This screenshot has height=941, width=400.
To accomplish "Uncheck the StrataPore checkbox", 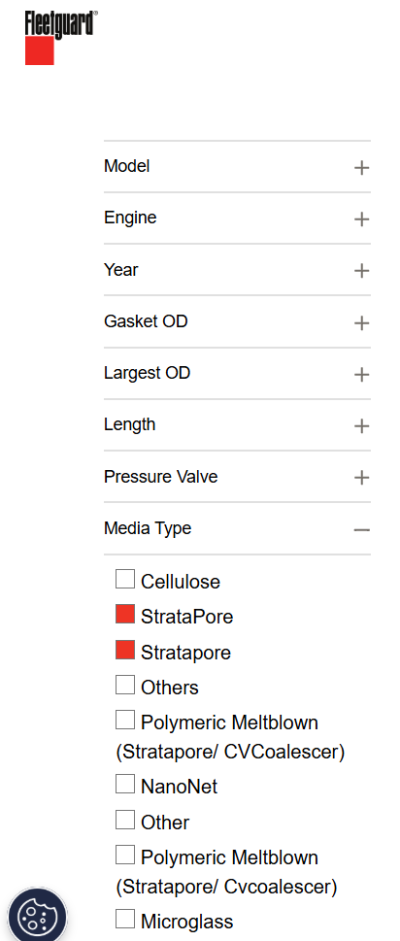I will [x=125, y=614].
